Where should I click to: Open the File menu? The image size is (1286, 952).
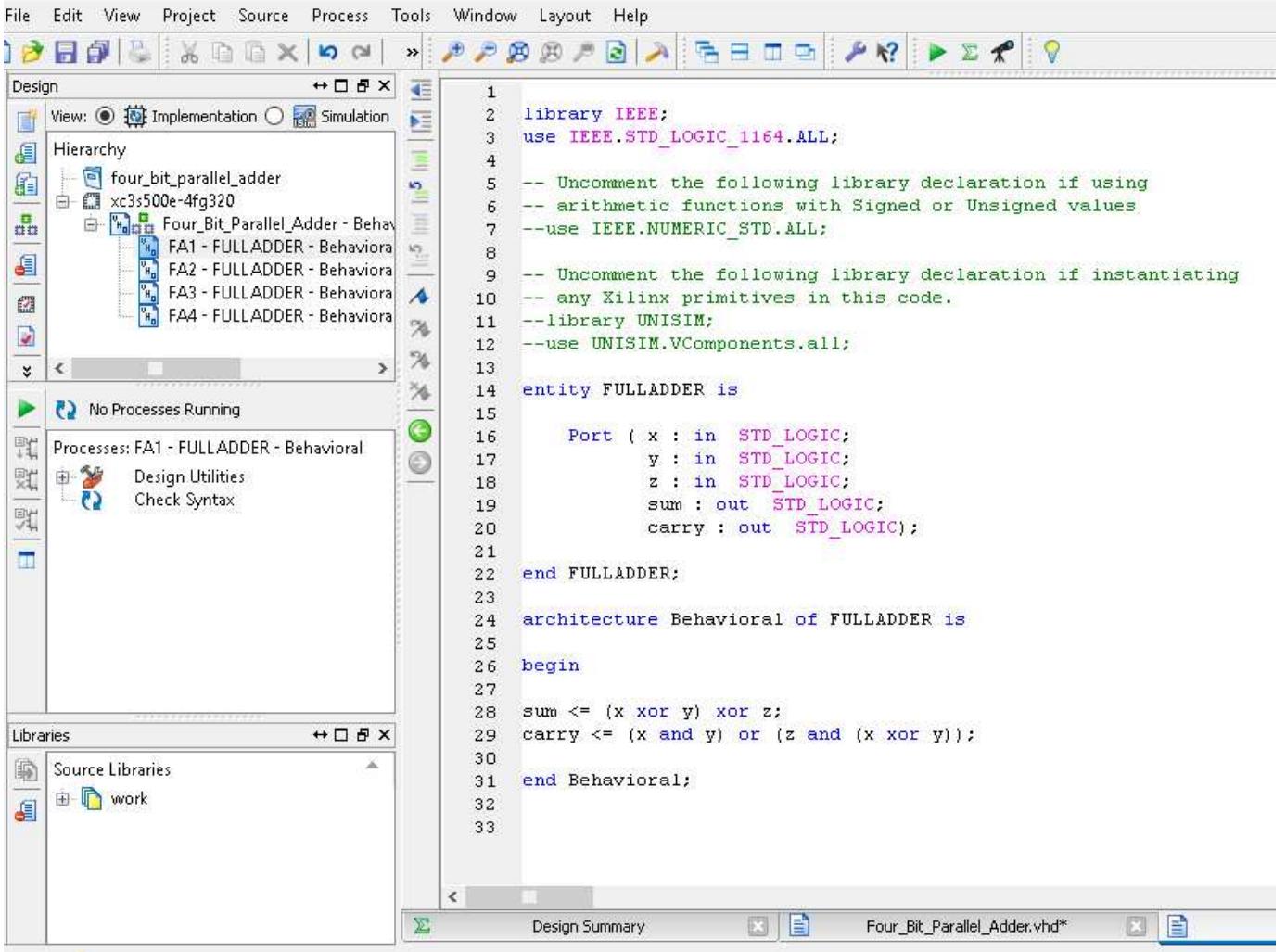[18, 16]
